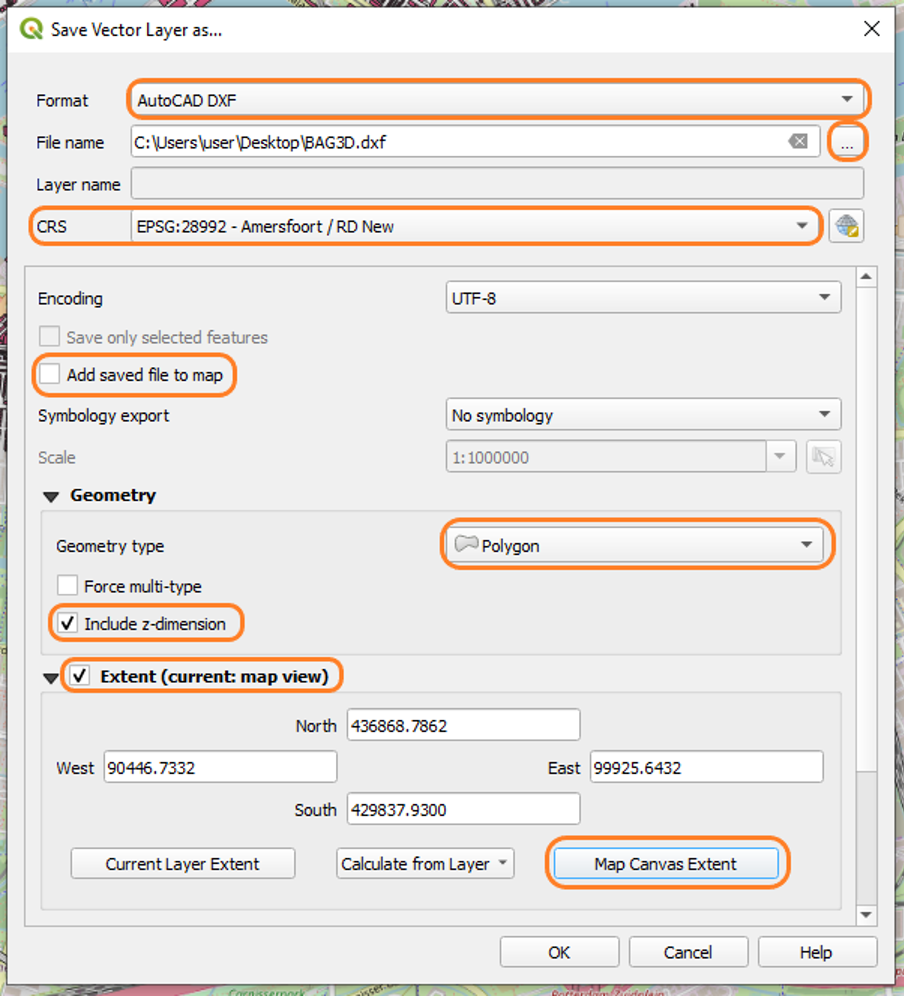This screenshot has width=904, height=996.
Task: Edit the North extent value field
Action: coord(463,724)
